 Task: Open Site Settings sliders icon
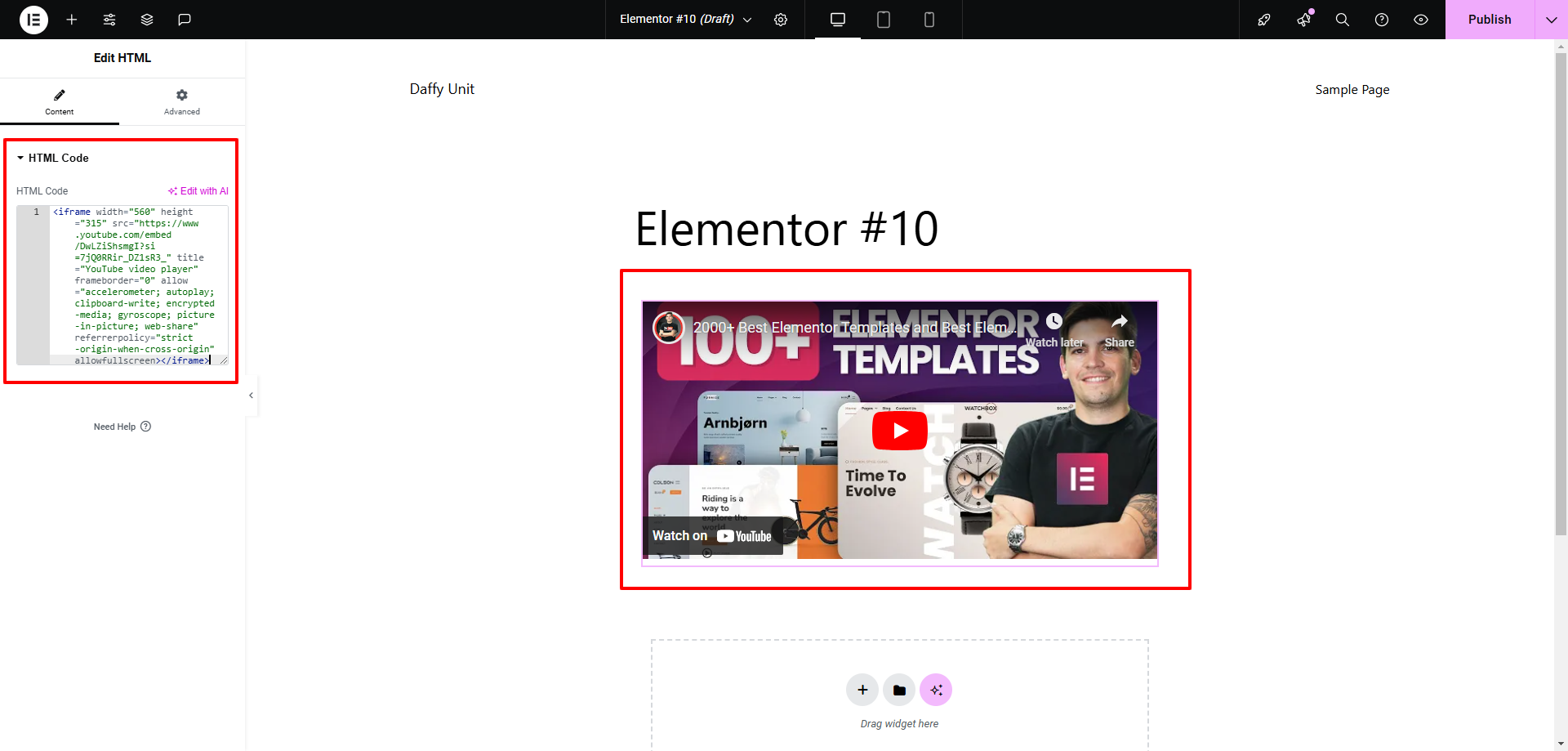pyautogui.click(x=109, y=20)
